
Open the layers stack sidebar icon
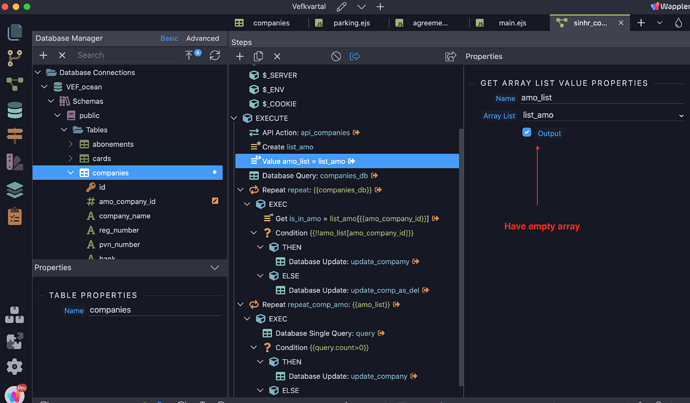[15, 190]
